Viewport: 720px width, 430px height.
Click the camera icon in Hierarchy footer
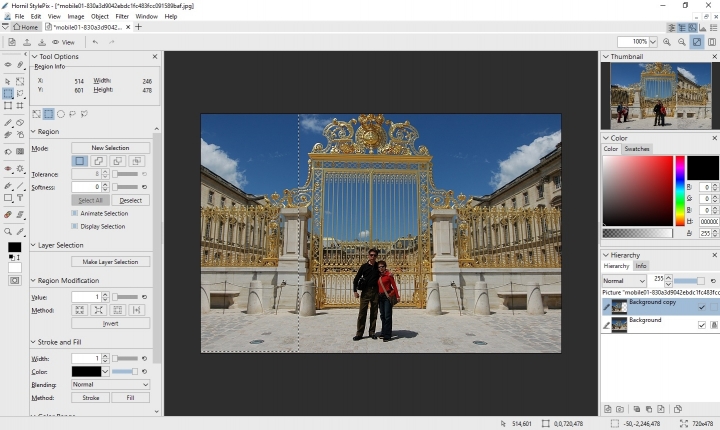620,409
